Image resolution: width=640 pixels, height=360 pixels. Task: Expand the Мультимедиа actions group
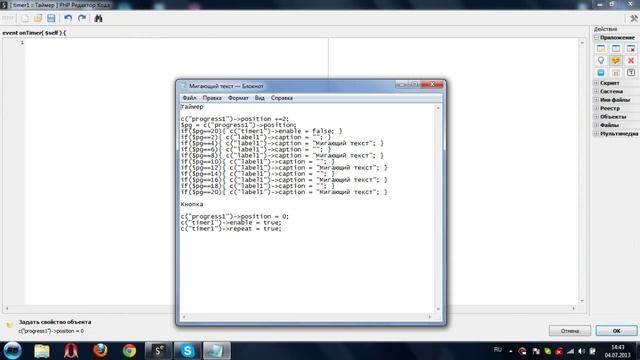pyautogui.click(x=596, y=133)
